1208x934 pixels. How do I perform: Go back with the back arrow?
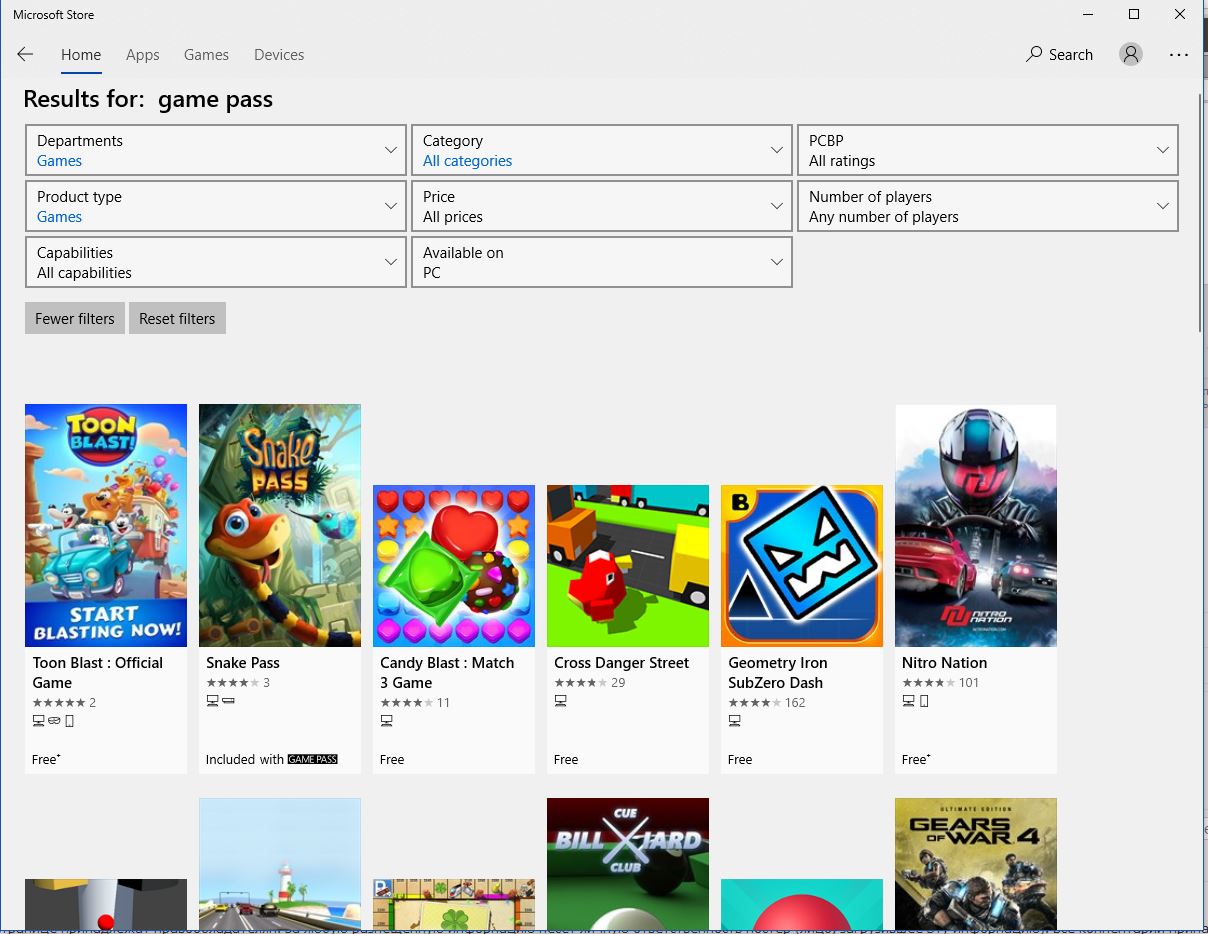(x=25, y=55)
